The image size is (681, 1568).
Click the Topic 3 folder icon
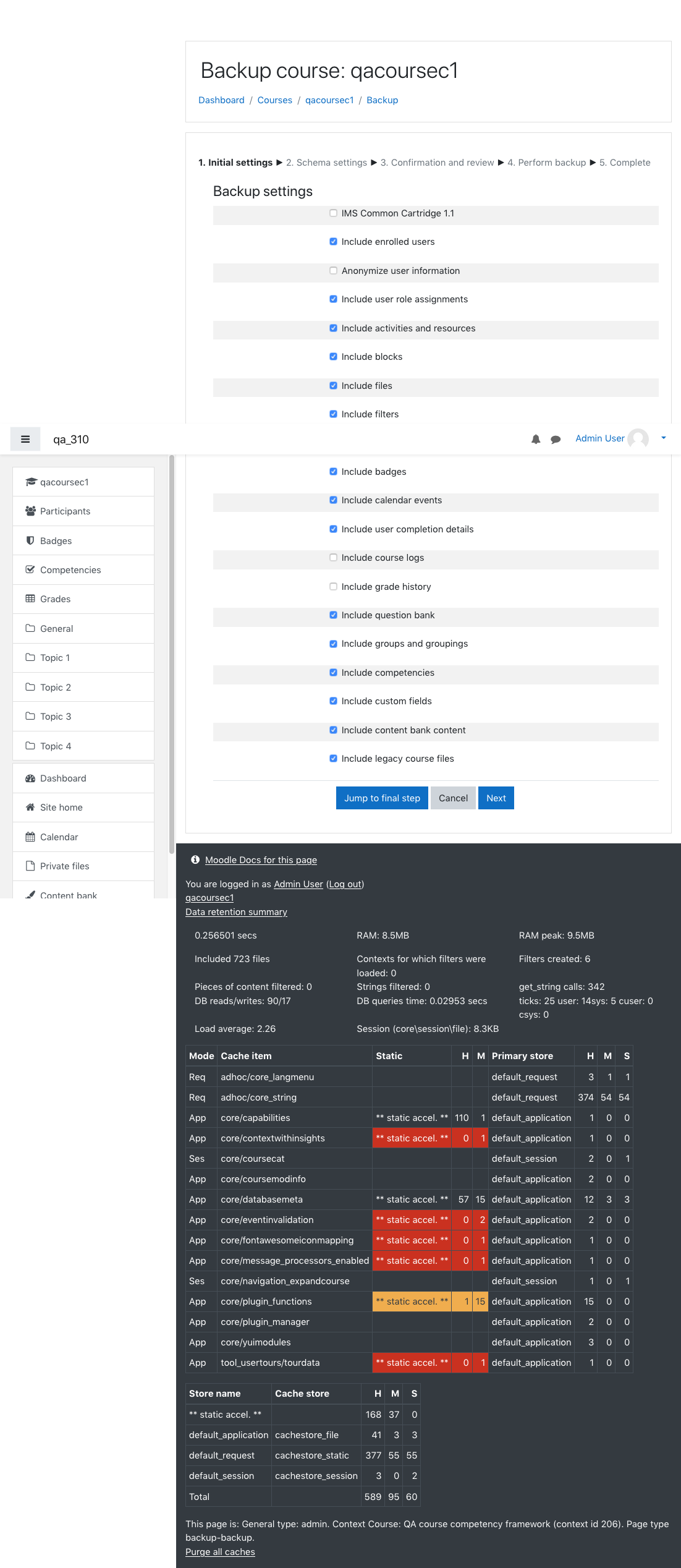click(30, 716)
